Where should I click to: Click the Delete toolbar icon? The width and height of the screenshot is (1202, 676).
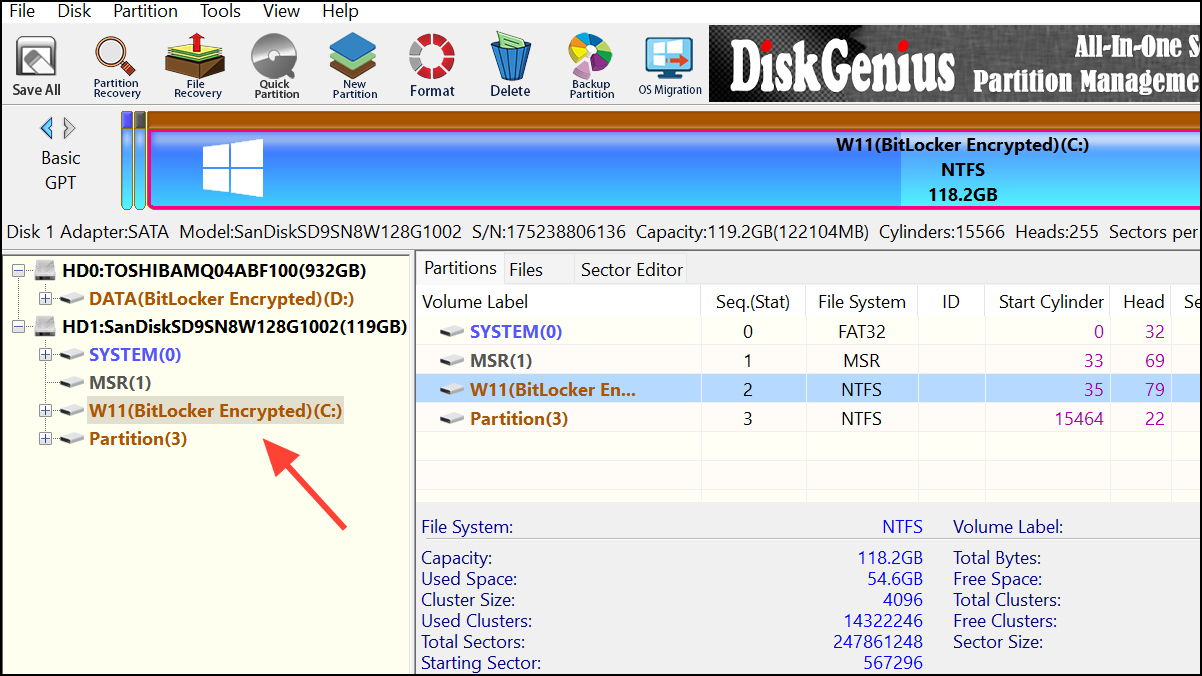510,65
